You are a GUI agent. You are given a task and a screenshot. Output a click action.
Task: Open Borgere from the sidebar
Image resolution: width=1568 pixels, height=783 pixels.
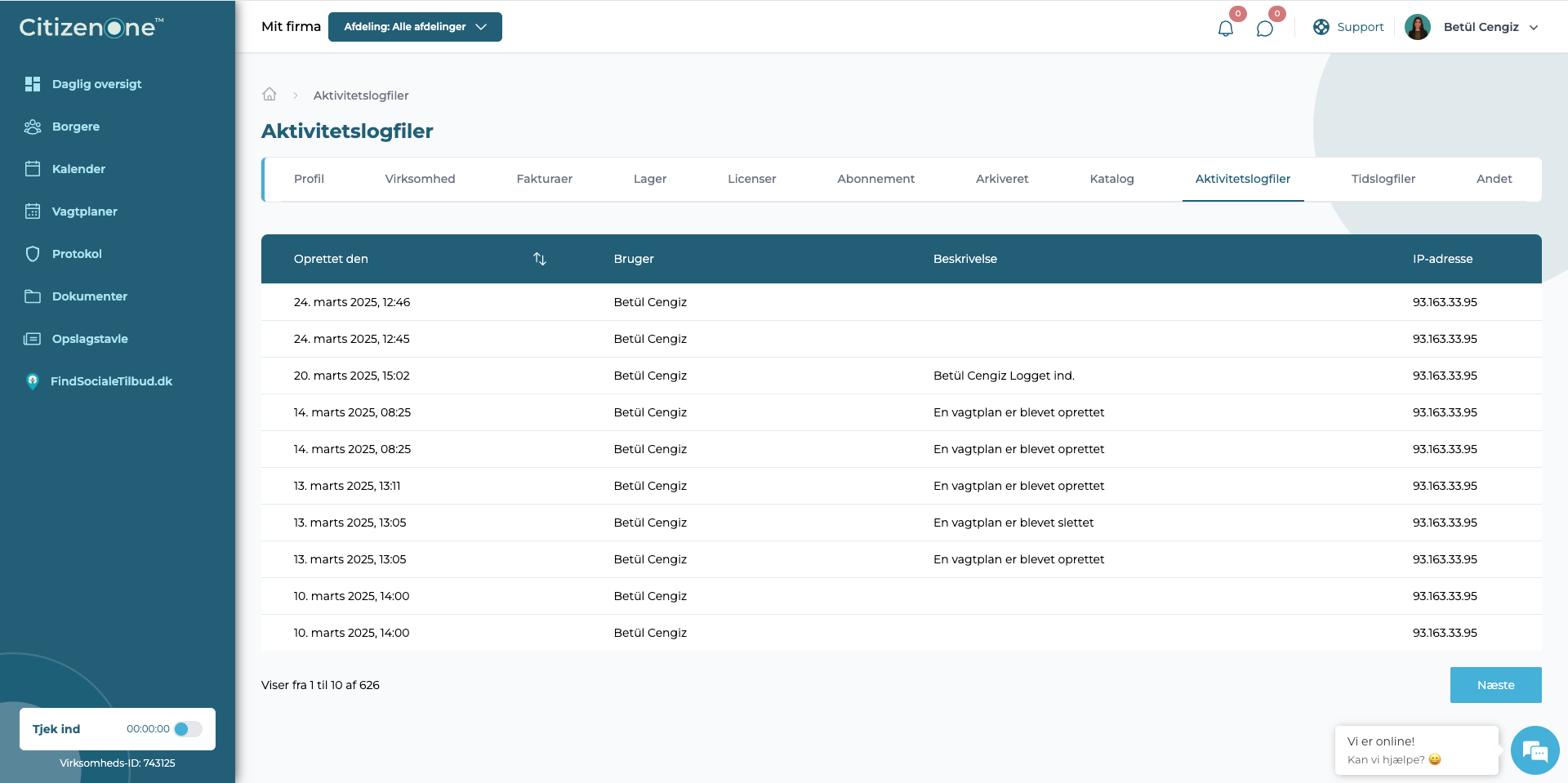click(76, 127)
